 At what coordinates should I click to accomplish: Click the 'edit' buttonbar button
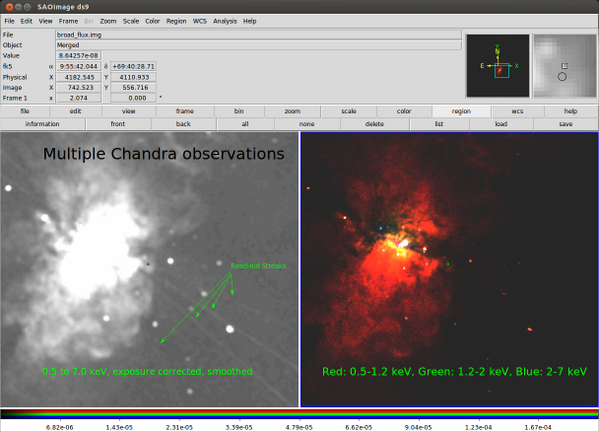[x=76, y=111]
